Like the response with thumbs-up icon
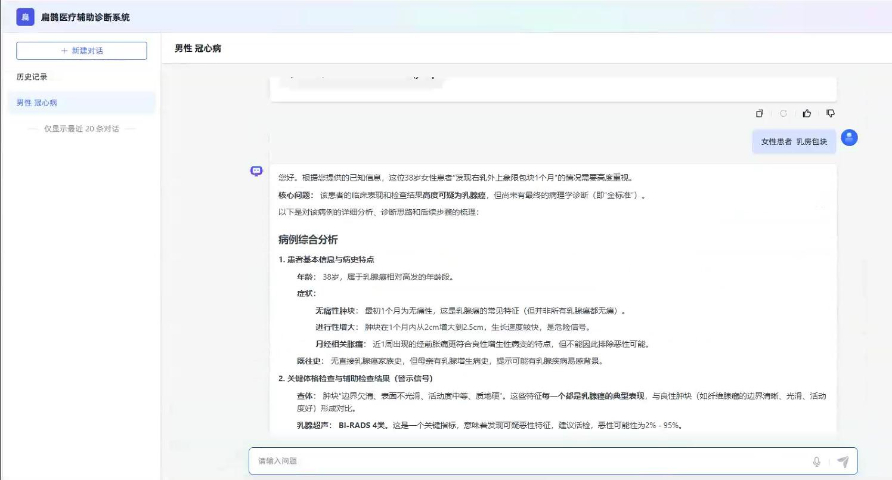The image size is (892, 480). [807, 113]
